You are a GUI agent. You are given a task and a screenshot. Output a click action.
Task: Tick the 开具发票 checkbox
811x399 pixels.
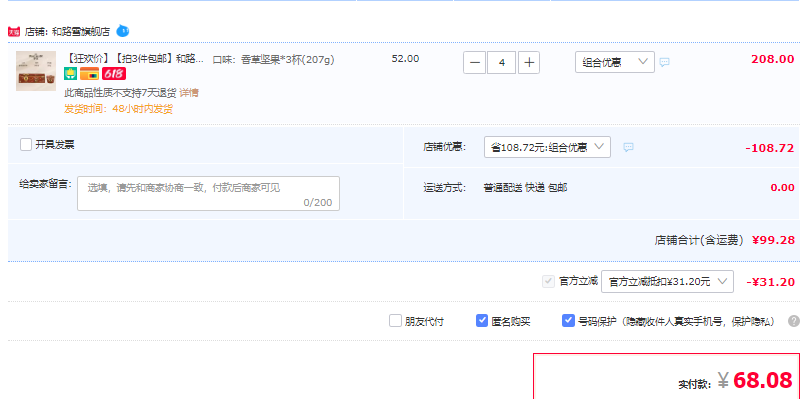click(x=26, y=145)
